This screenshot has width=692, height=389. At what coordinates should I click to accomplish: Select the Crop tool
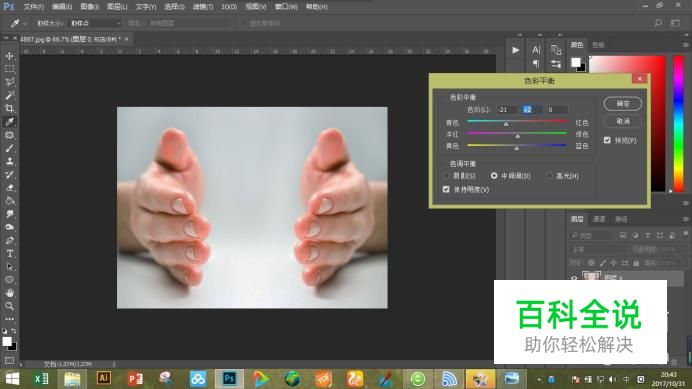tap(9, 108)
